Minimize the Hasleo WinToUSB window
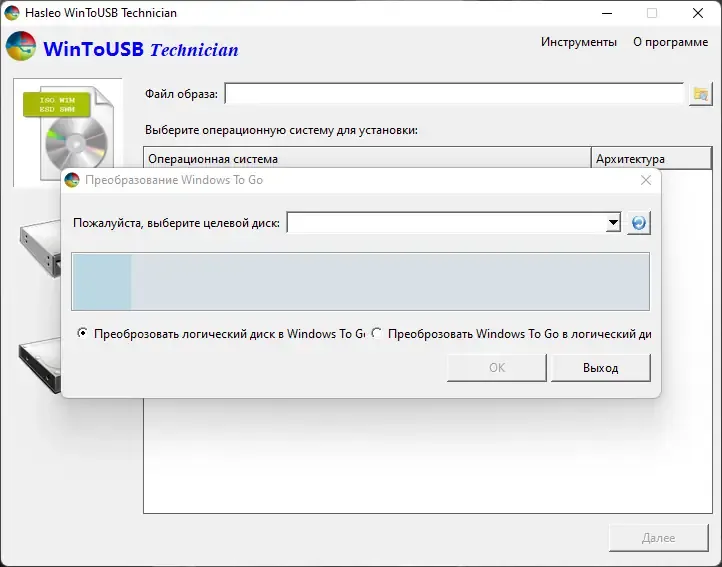The height and width of the screenshot is (567, 722). tap(607, 13)
